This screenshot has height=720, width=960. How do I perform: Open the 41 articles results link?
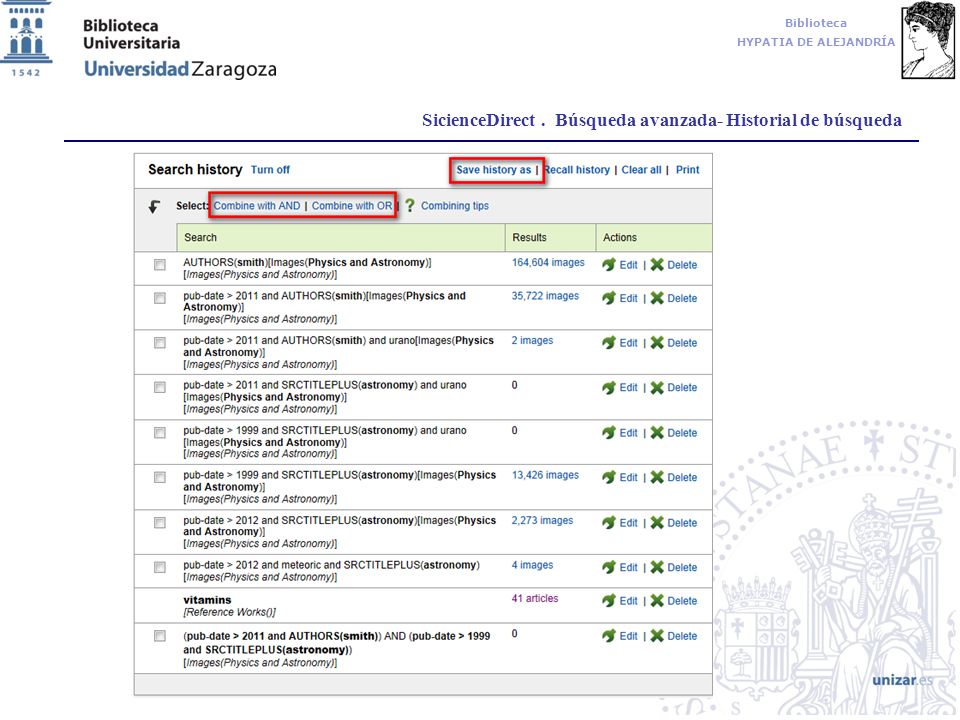[x=534, y=598]
